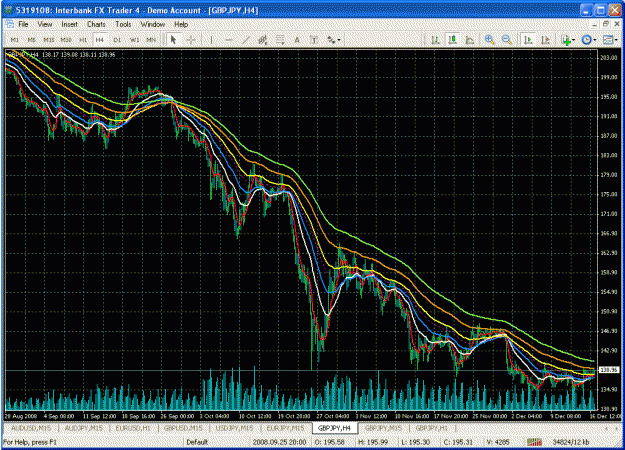The height and width of the screenshot is (450, 625).
Task: Draw a vertical line on chart
Action: point(211,39)
